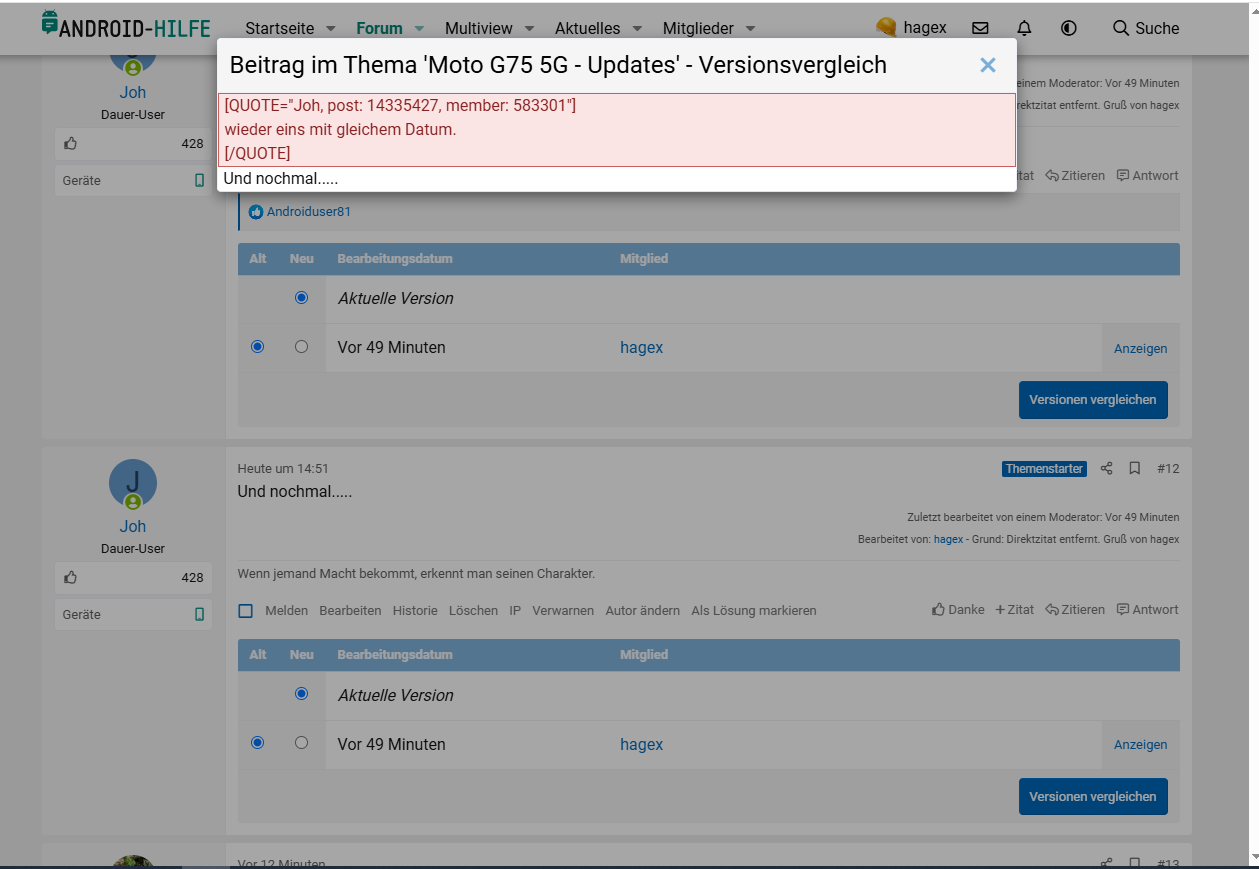The width and height of the screenshot is (1259, 869).
Task: Click share icon on post #12
Action: (x=1106, y=468)
